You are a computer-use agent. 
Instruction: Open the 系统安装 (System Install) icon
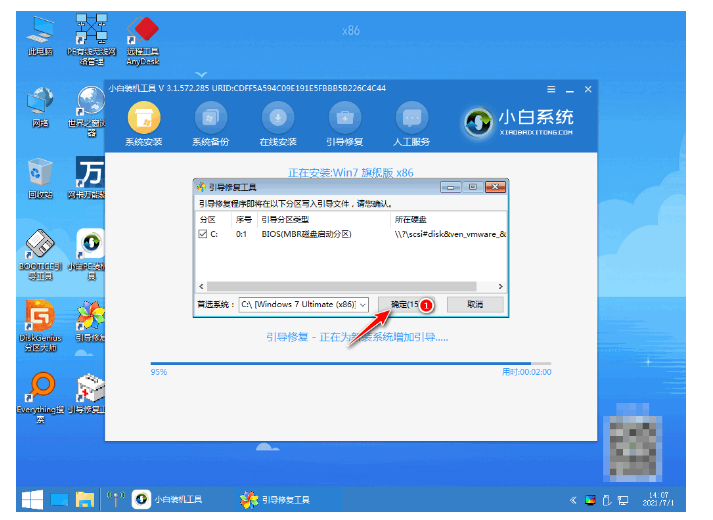pos(143,119)
